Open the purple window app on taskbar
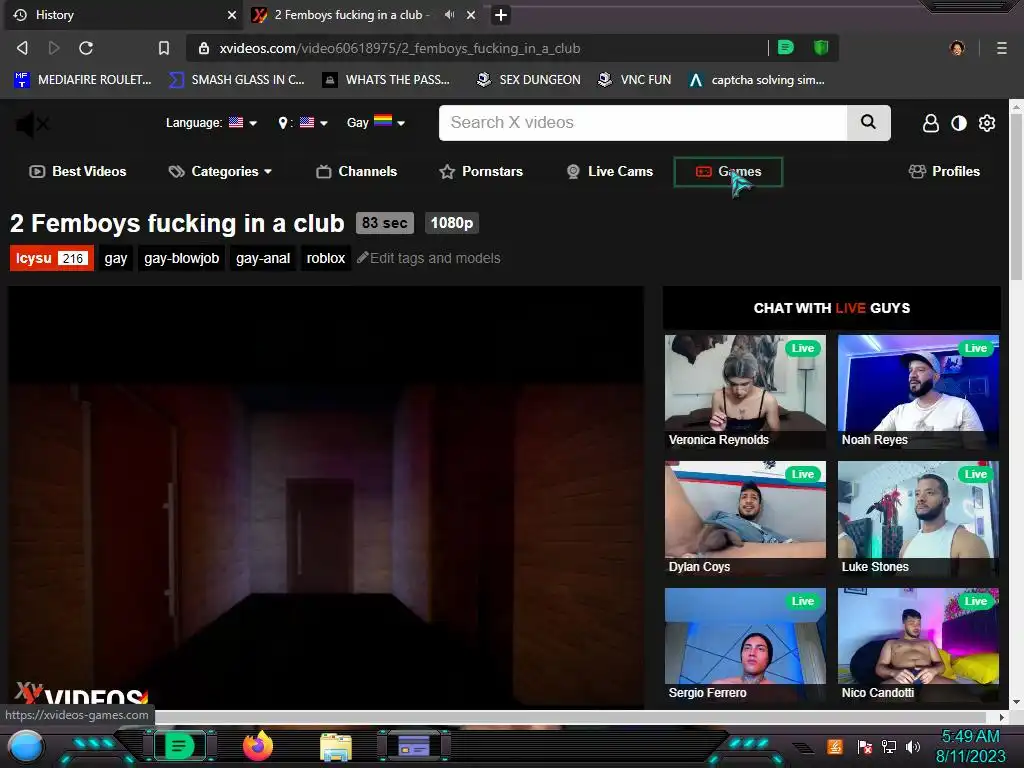Image resolution: width=1024 pixels, height=768 pixels. point(414,746)
